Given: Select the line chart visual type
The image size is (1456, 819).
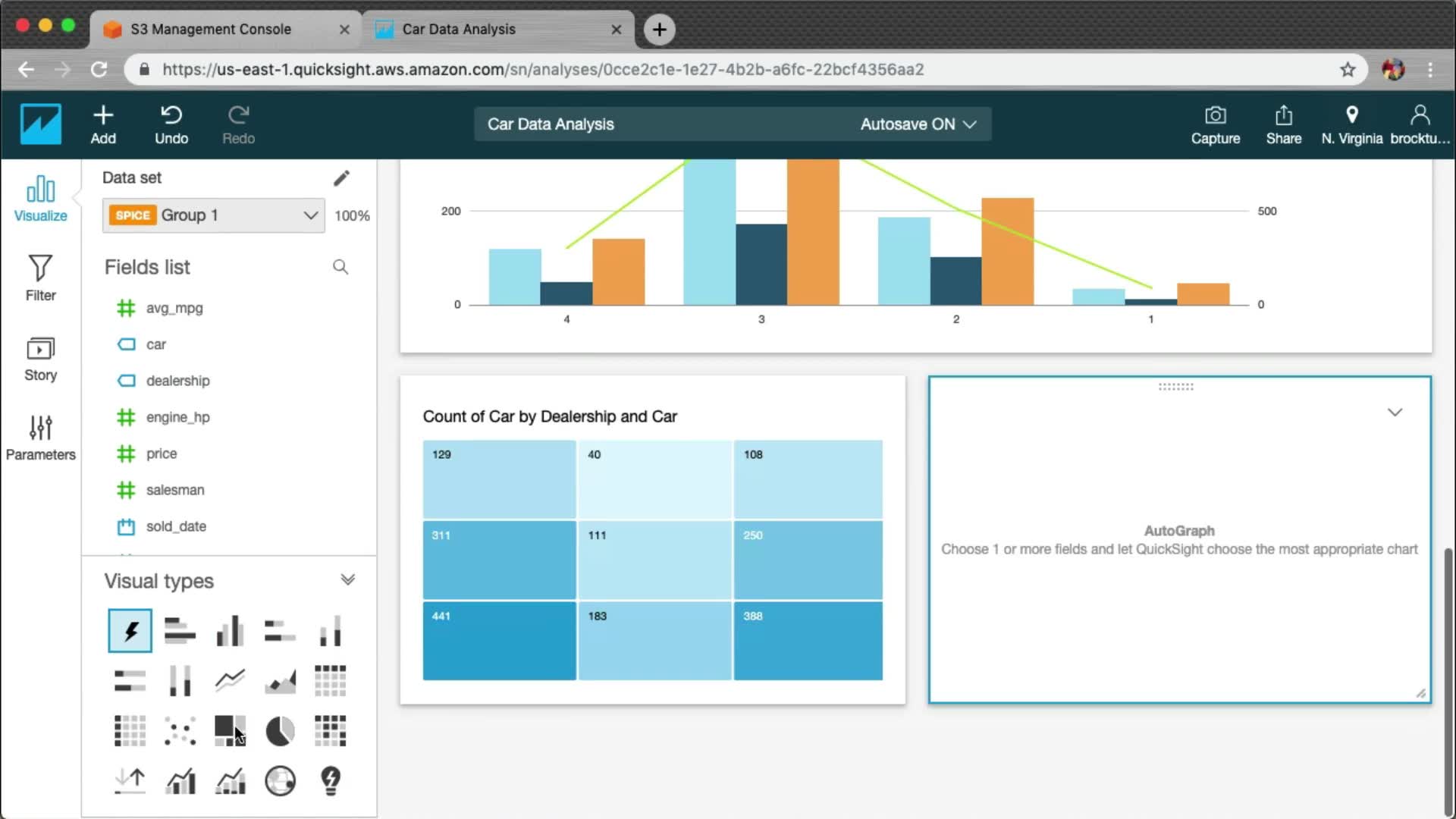Looking at the screenshot, I should pos(229,680).
